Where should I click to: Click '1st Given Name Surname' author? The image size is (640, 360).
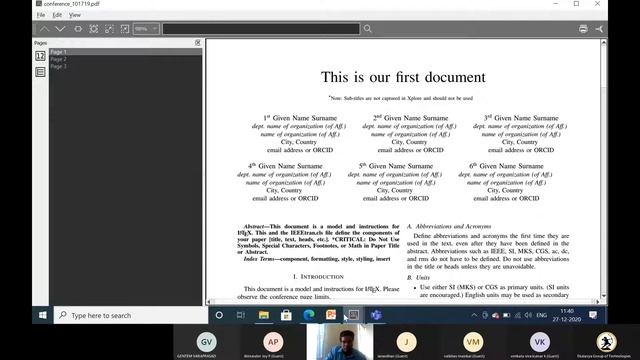click(x=300, y=118)
